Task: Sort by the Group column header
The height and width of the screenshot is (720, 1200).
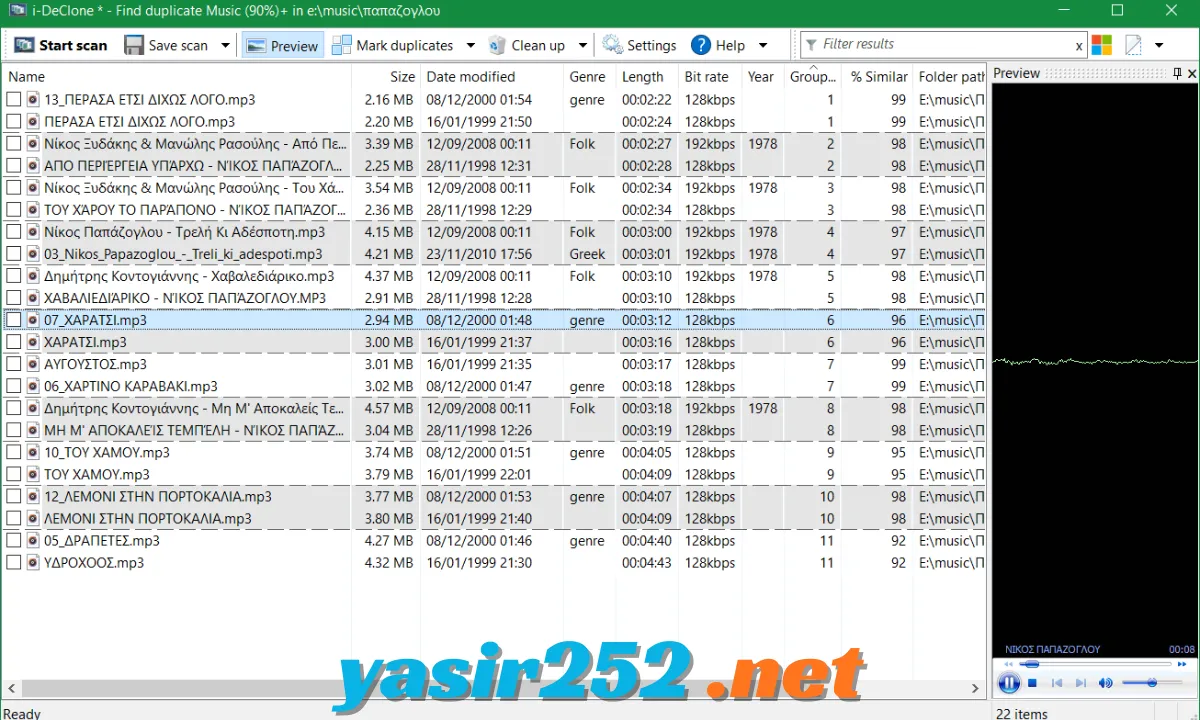Action: tap(812, 76)
